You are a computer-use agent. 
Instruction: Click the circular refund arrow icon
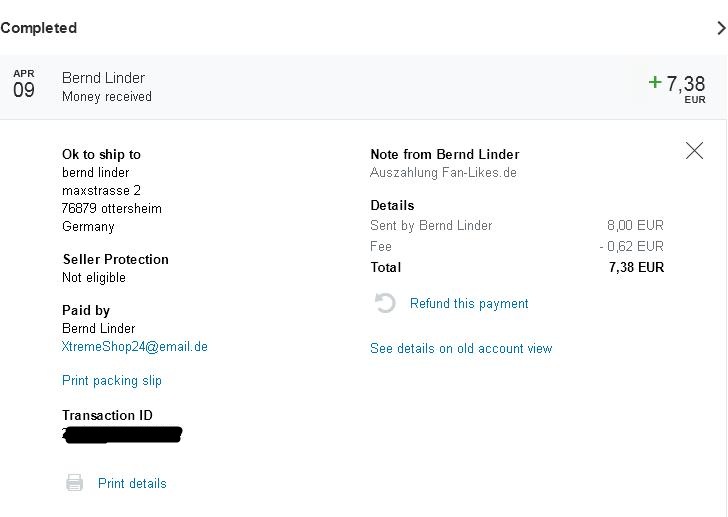coord(385,303)
